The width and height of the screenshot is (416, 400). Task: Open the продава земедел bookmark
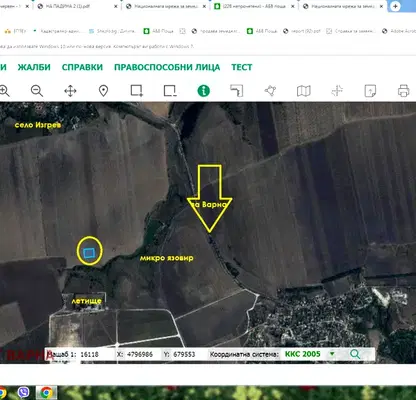[215, 31]
